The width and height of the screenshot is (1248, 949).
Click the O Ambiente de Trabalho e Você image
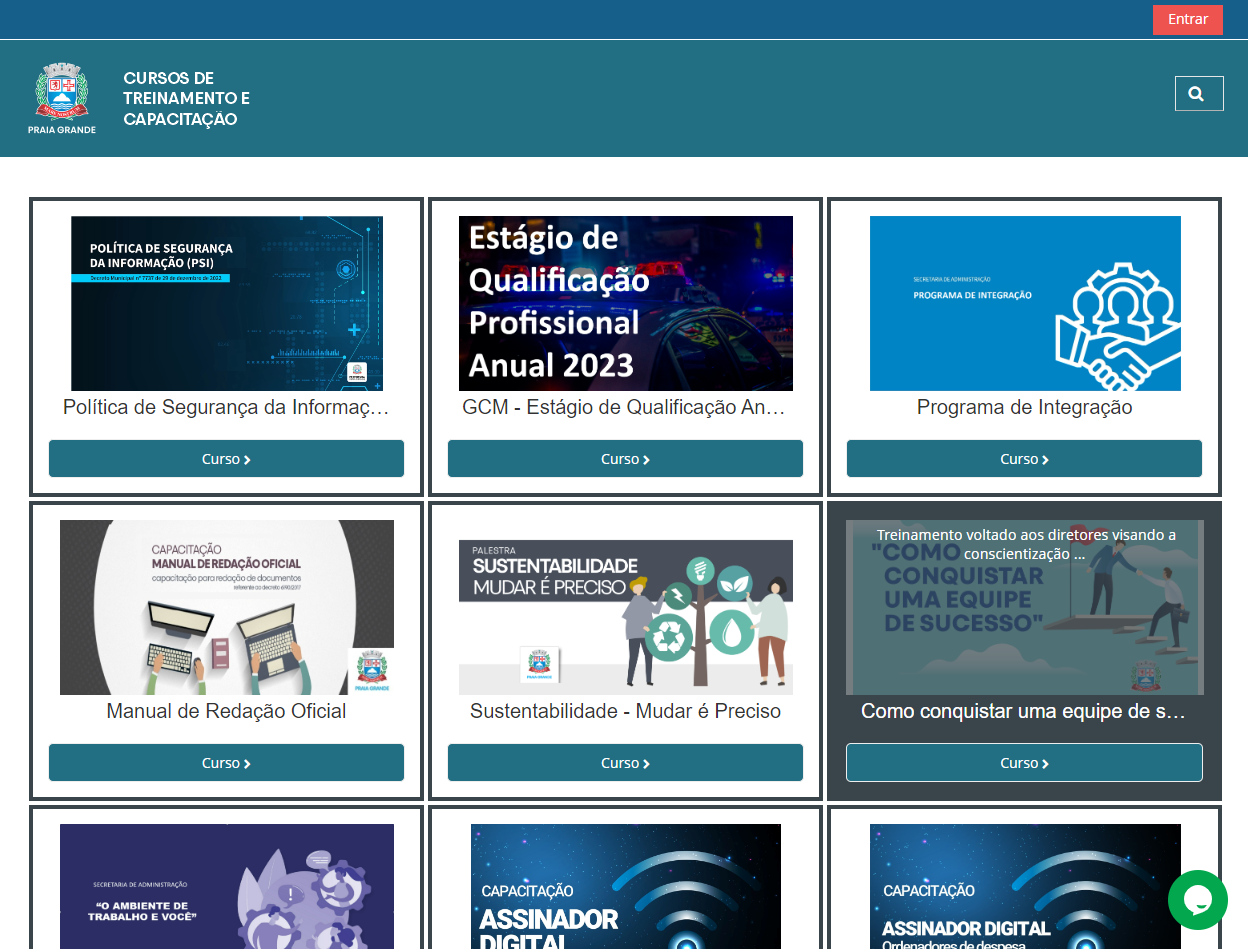(226, 886)
